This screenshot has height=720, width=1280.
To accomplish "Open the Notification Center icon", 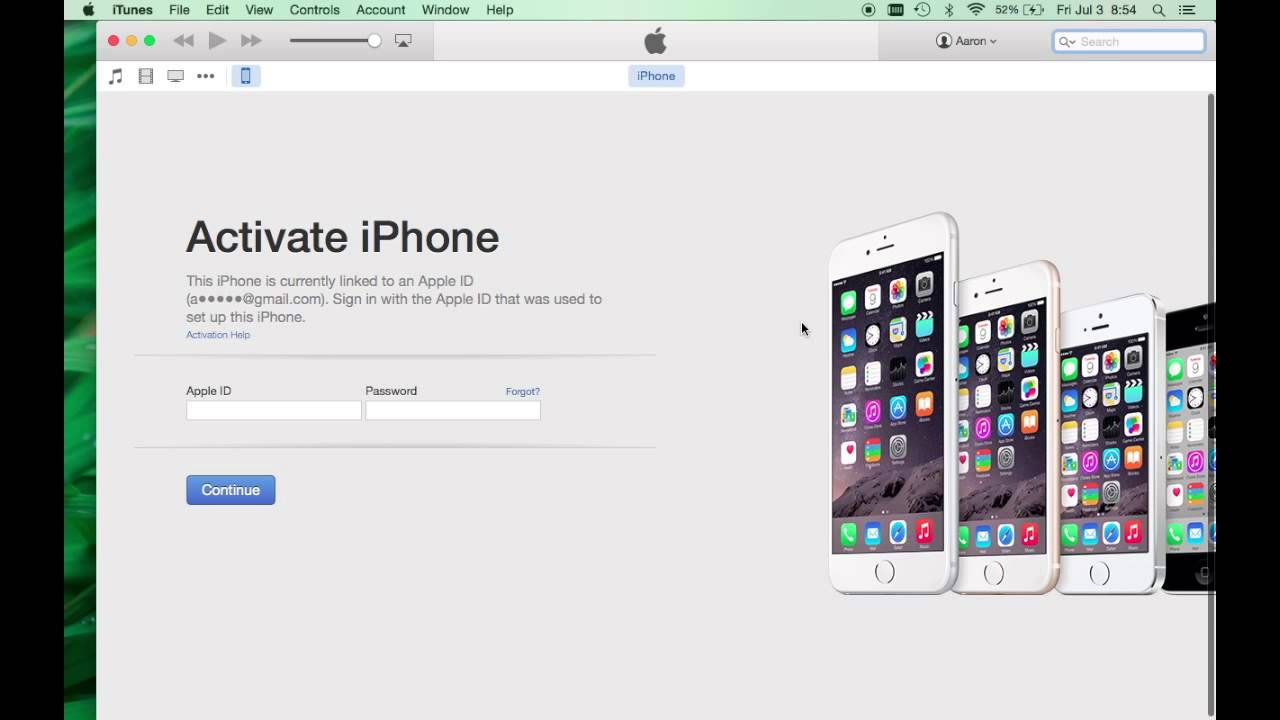I will (x=1187, y=10).
